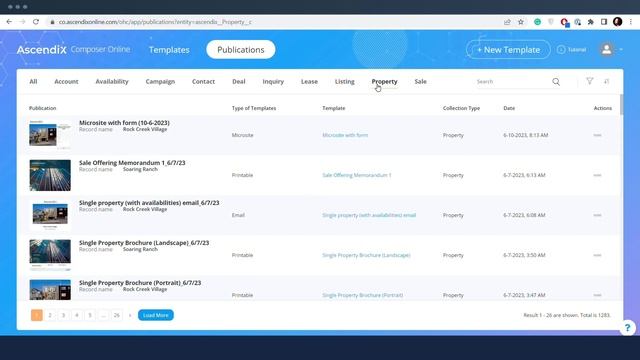Filter publications by Account
640x360 pixels.
point(67,82)
